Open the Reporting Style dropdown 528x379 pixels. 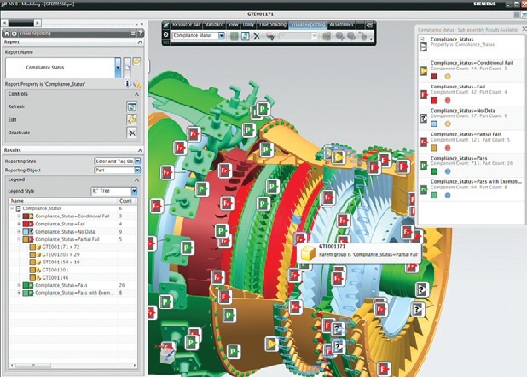[x=138, y=161]
